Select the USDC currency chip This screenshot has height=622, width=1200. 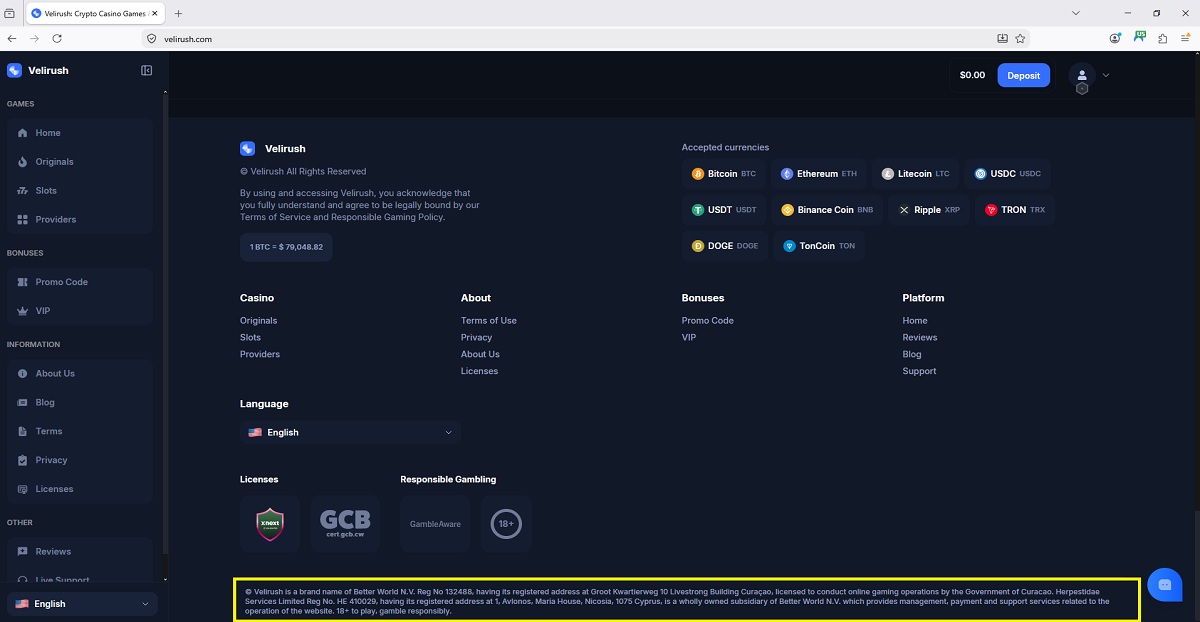(1008, 174)
